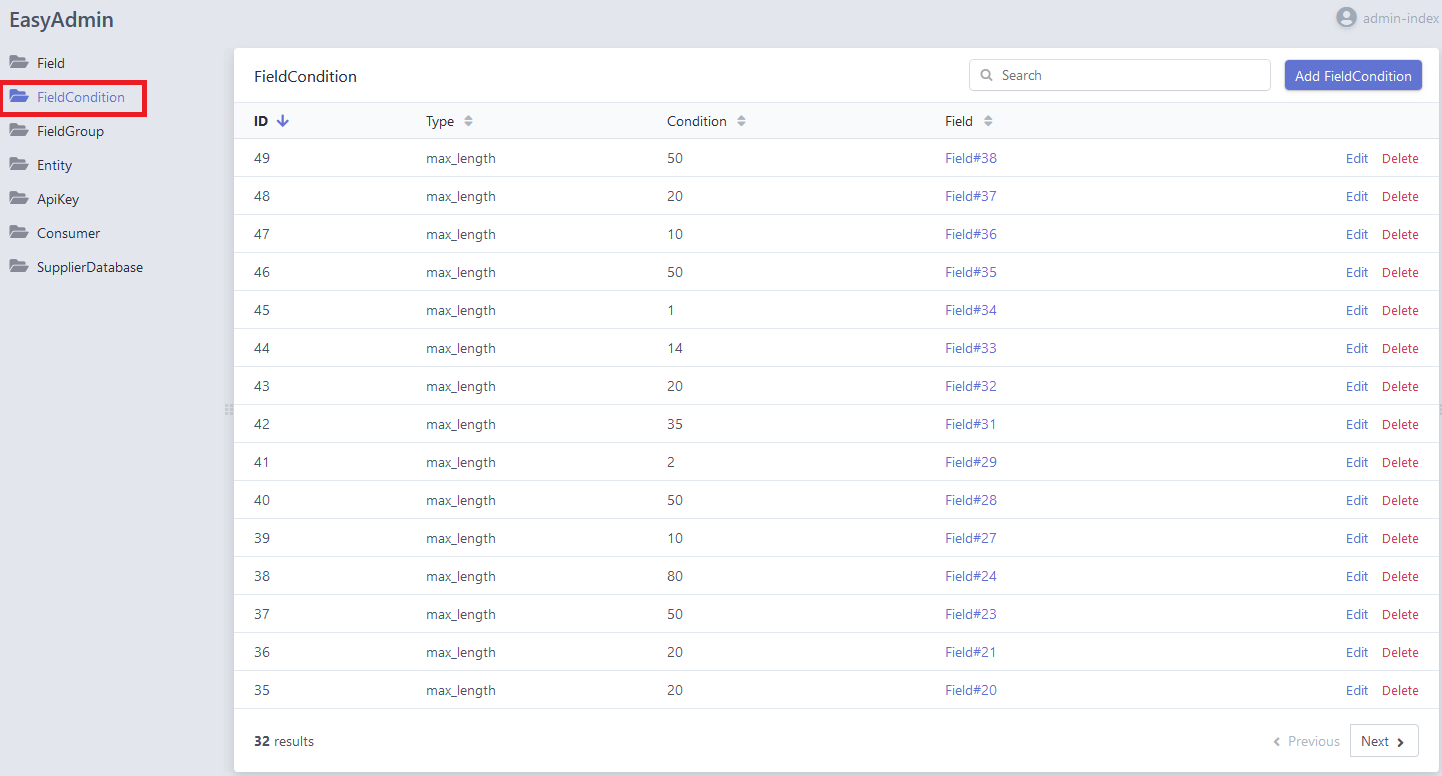Click the magnifier icon in search box

(x=987, y=75)
